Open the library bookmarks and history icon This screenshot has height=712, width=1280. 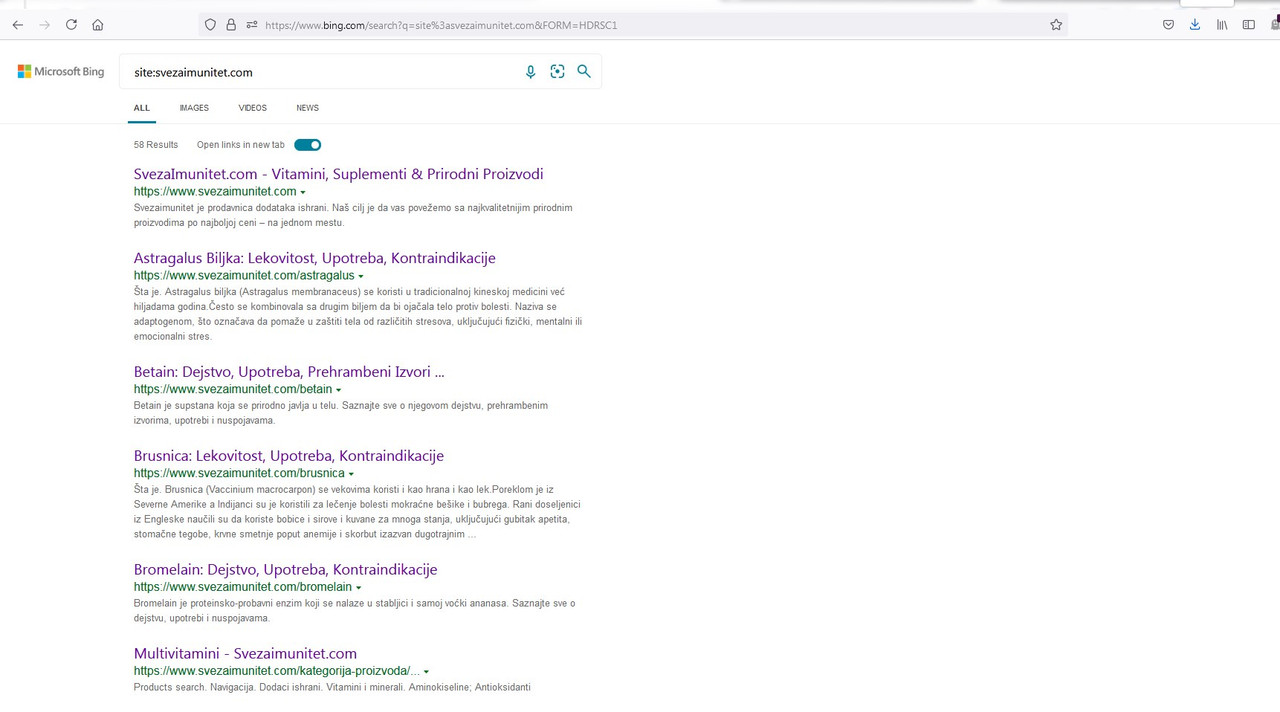click(1222, 25)
